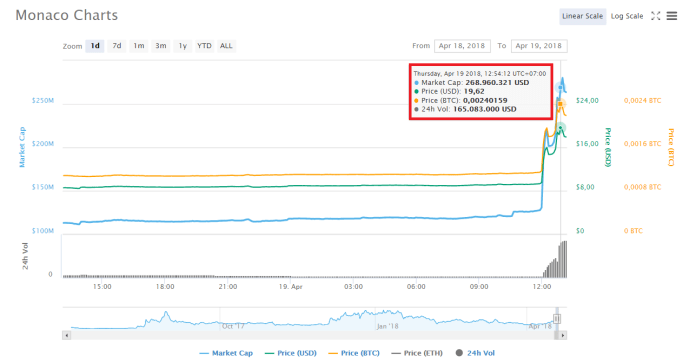The height and width of the screenshot is (362, 696).
Task: Select the 1d zoom range
Action: [x=95, y=46]
